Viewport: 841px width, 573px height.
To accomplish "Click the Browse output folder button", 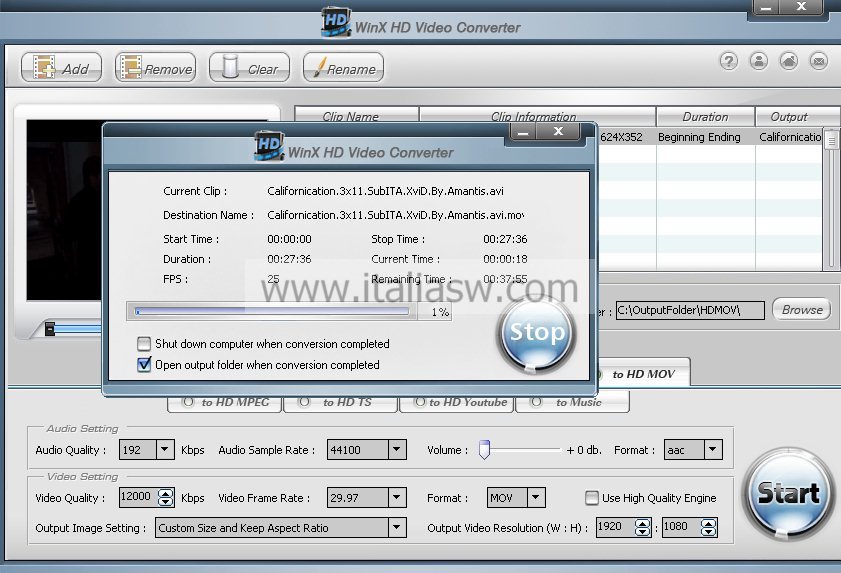I will point(802,310).
